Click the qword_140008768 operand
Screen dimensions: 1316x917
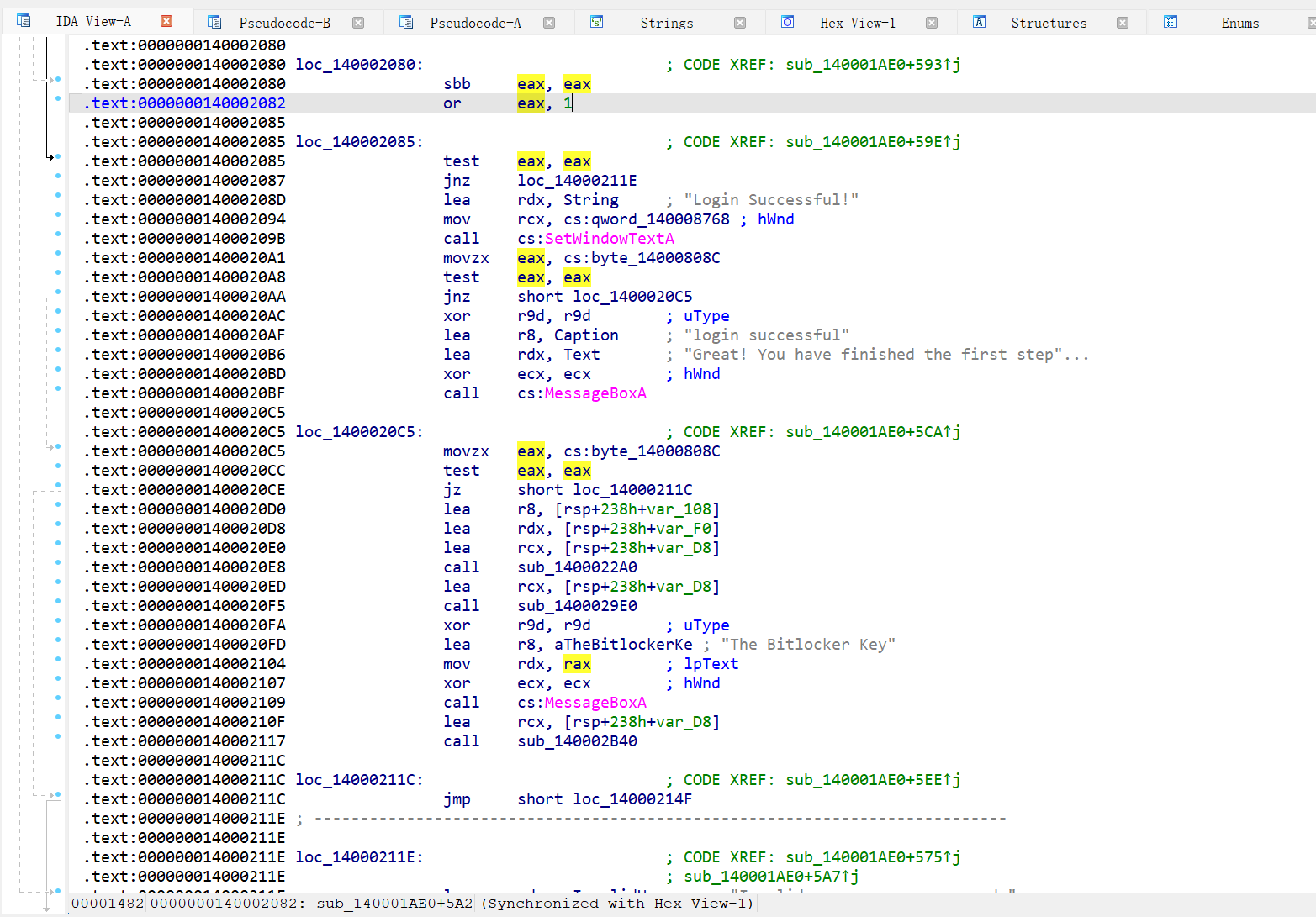[660, 219]
